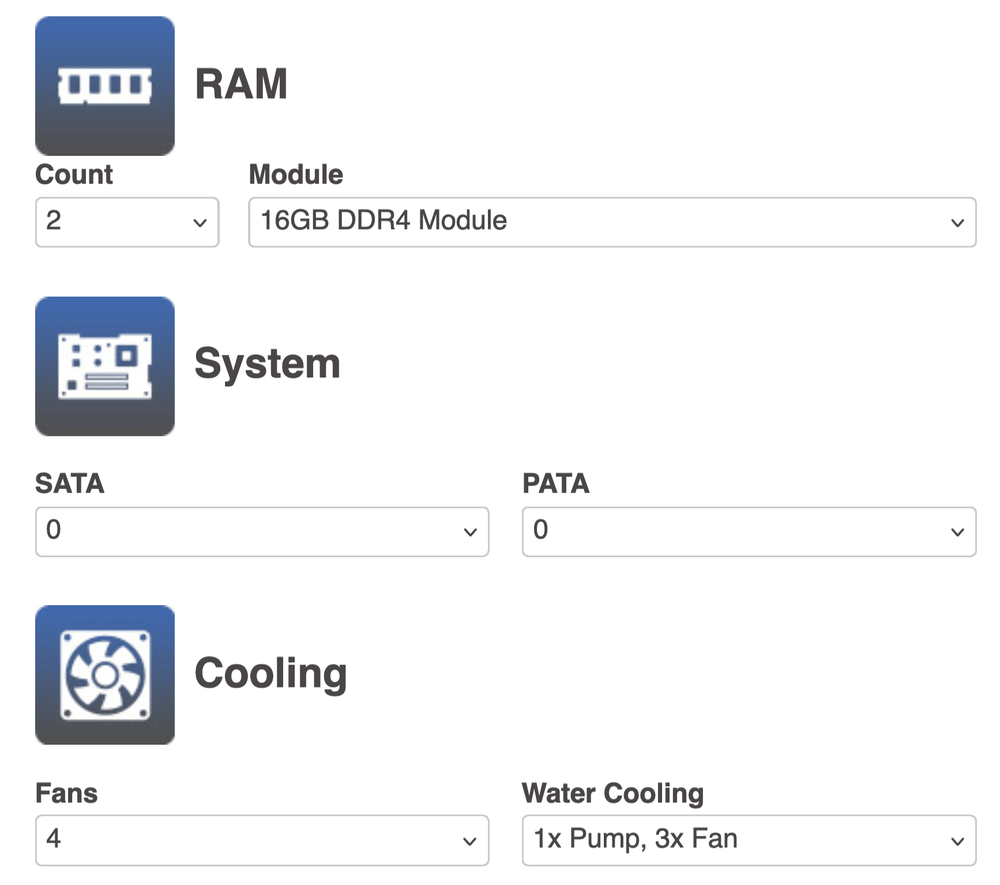This screenshot has height=885, width=1000.
Task: Click the chevron arrow of the PATA dropdown
Action: [957, 532]
